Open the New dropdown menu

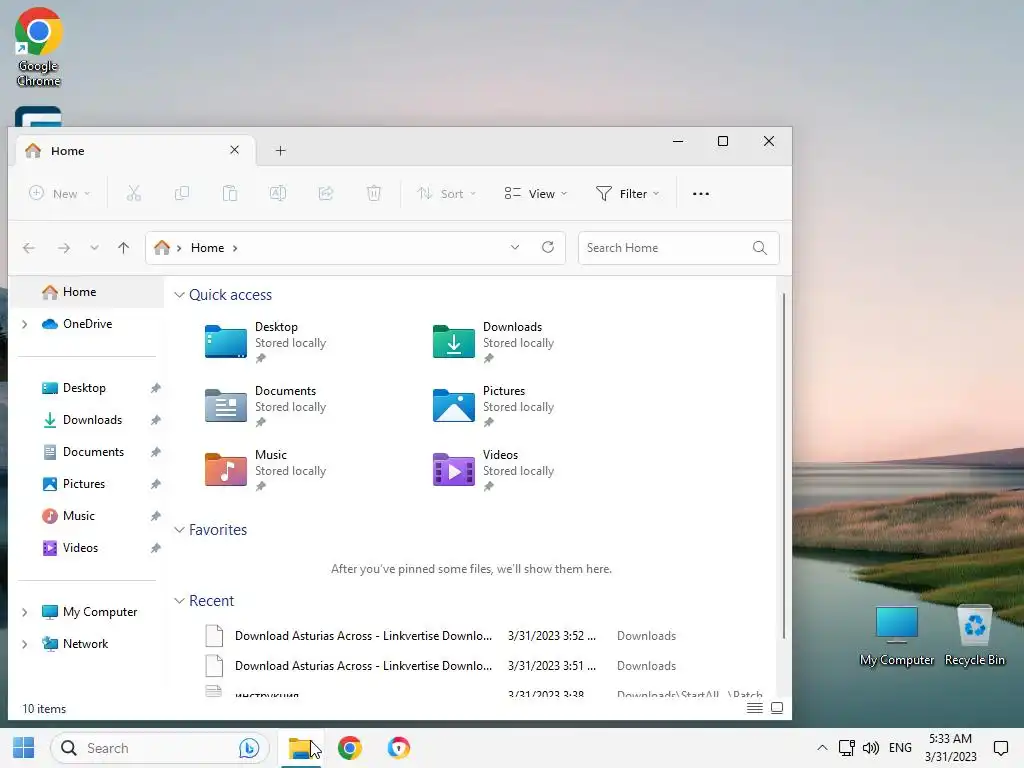[x=59, y=193]
